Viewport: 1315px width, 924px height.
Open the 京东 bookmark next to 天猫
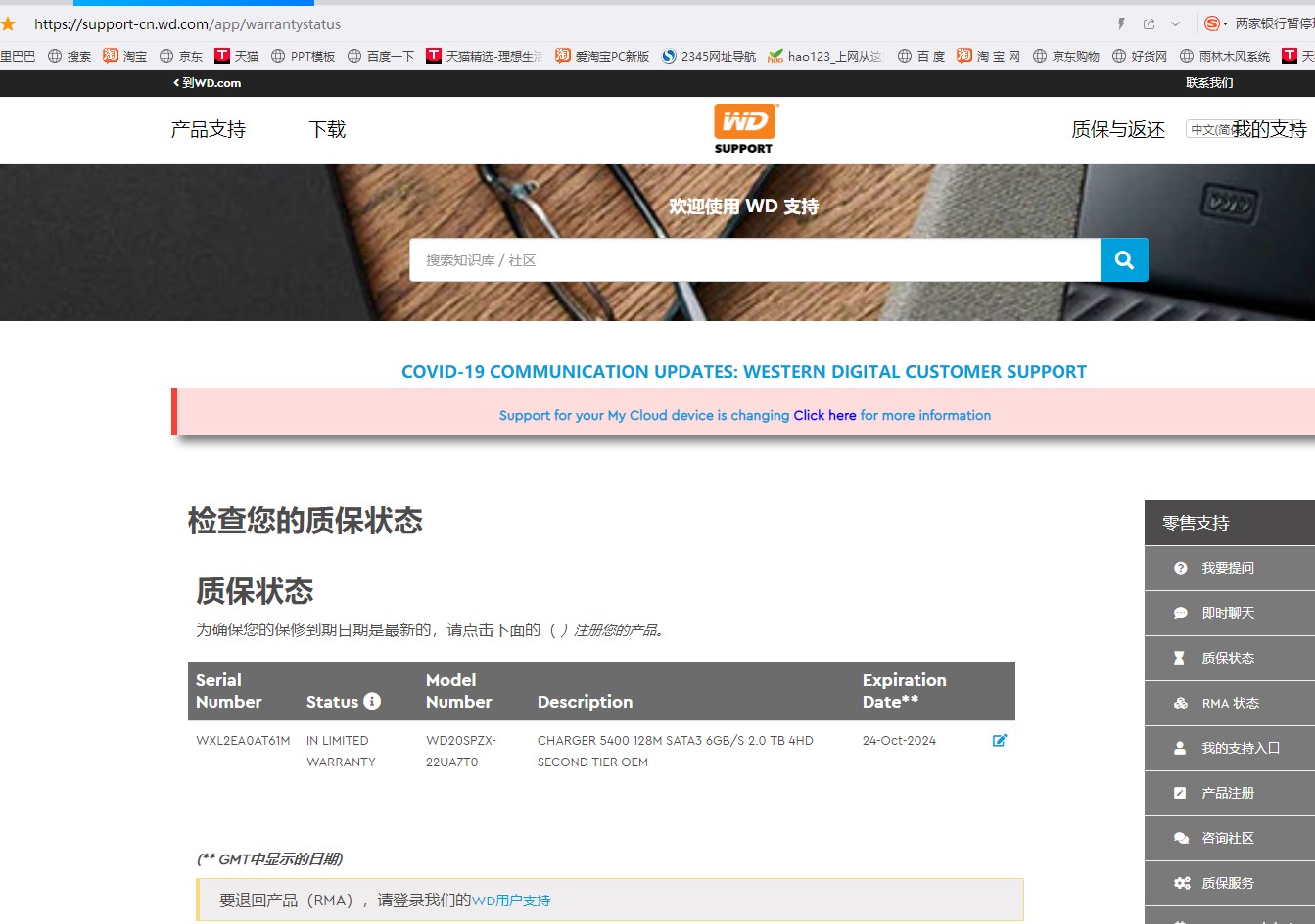(x=181, y=56)
